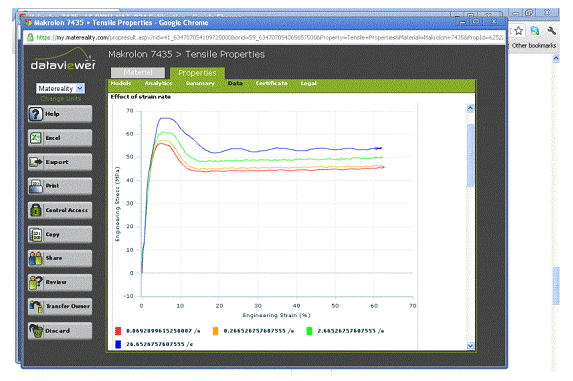Click the Excel spreadsheet icon
The width and height of the screenshot is (573, 381).
(36, 138)
